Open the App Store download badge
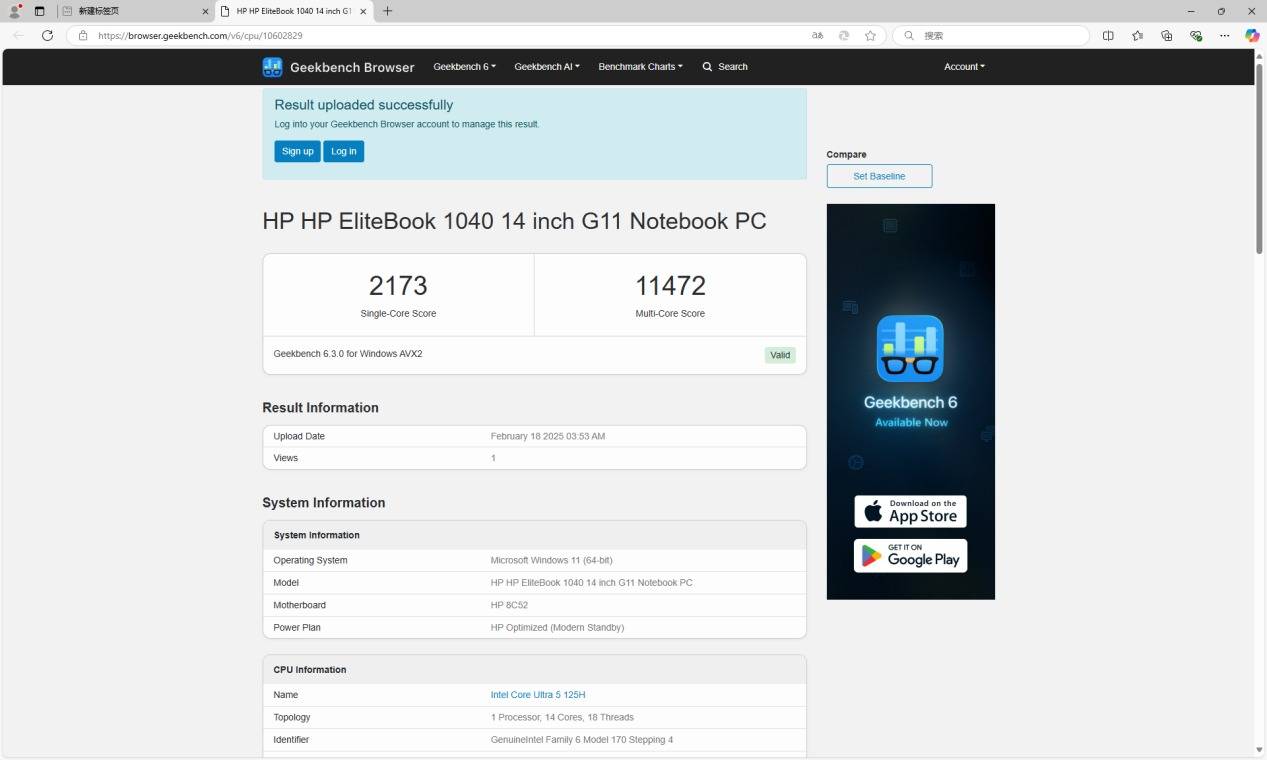 click(x=910, y=511)
